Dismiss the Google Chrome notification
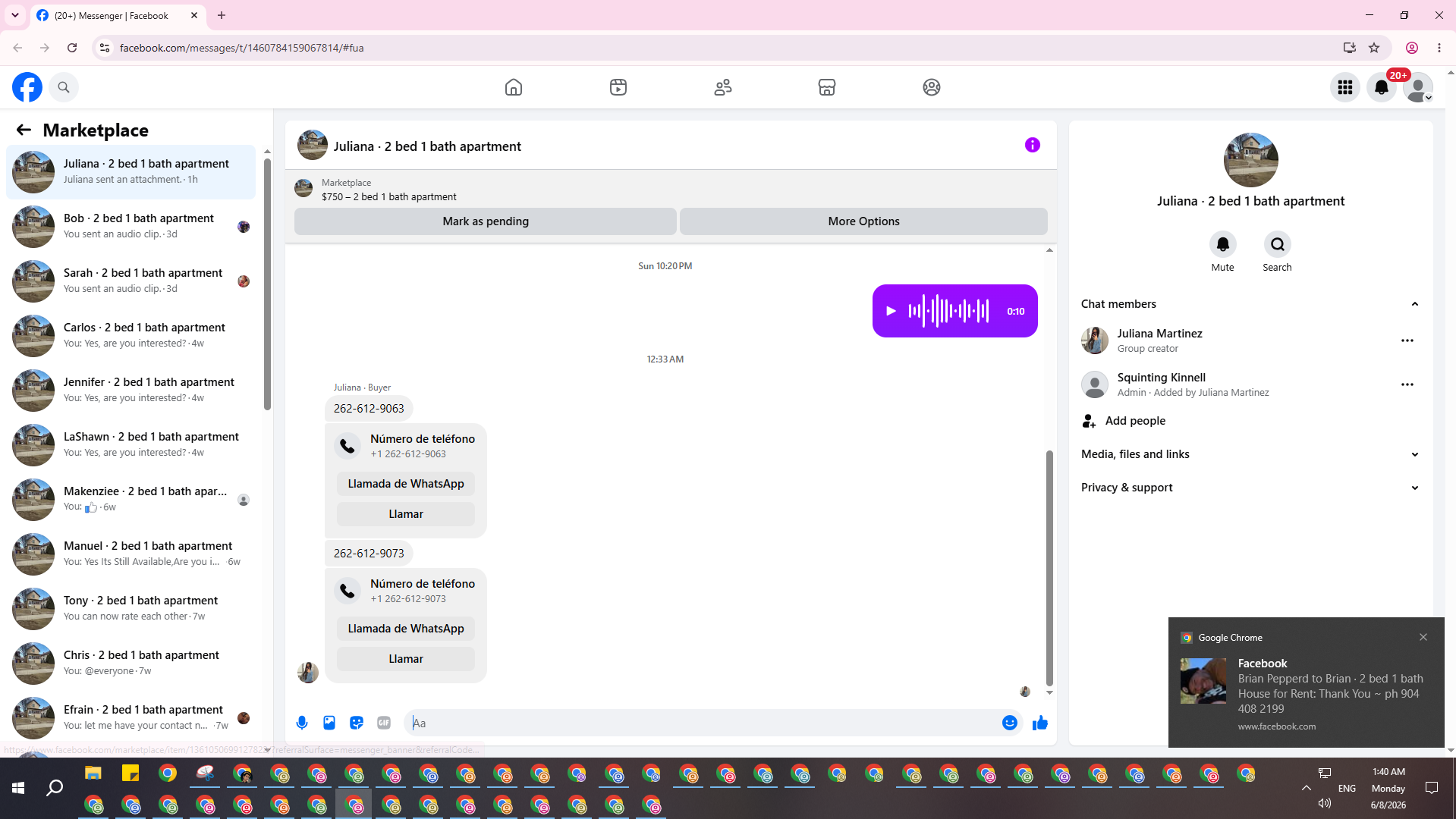1456x819 pixels. point(1423,637)
